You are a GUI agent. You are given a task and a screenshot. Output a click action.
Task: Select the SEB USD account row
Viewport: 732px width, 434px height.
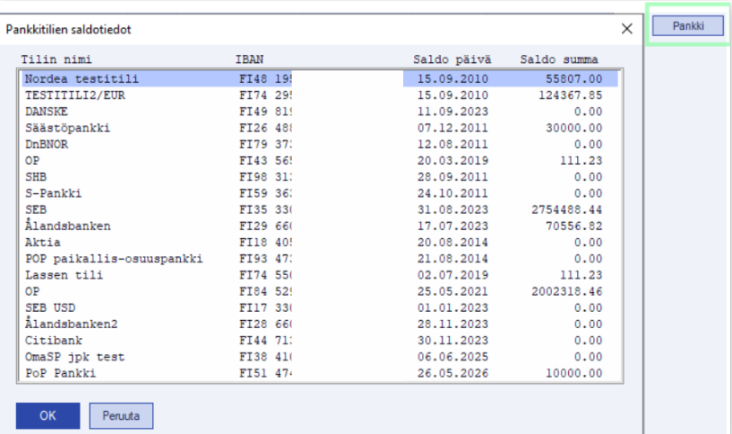[x=320, y=308]
